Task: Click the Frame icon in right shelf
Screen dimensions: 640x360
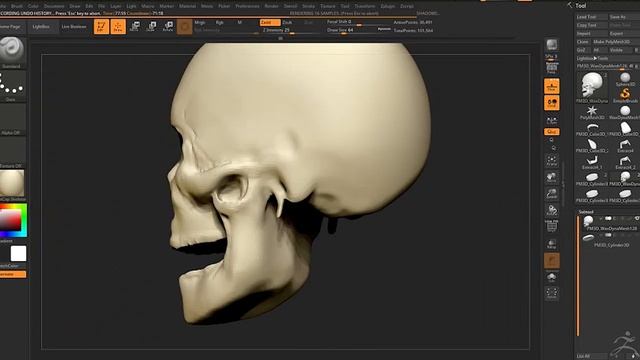Action: [x=551, y=161]
